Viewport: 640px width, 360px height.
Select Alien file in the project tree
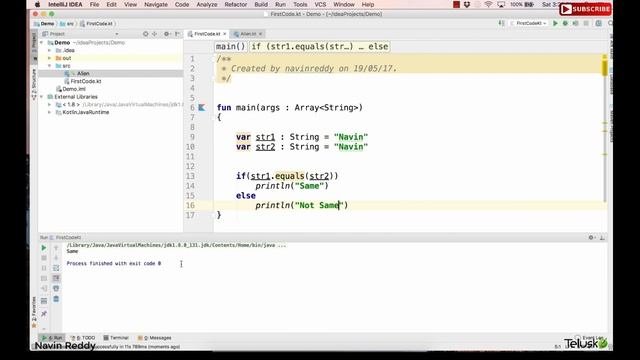[83, 73]
